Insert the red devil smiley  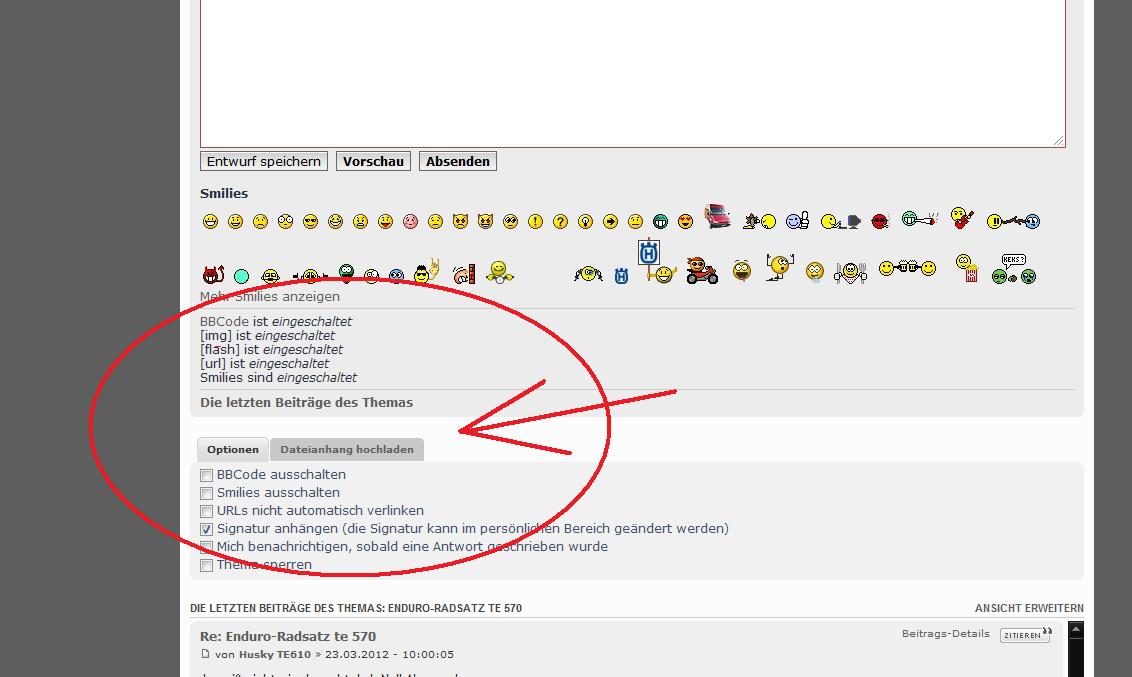tap(212, 275)
